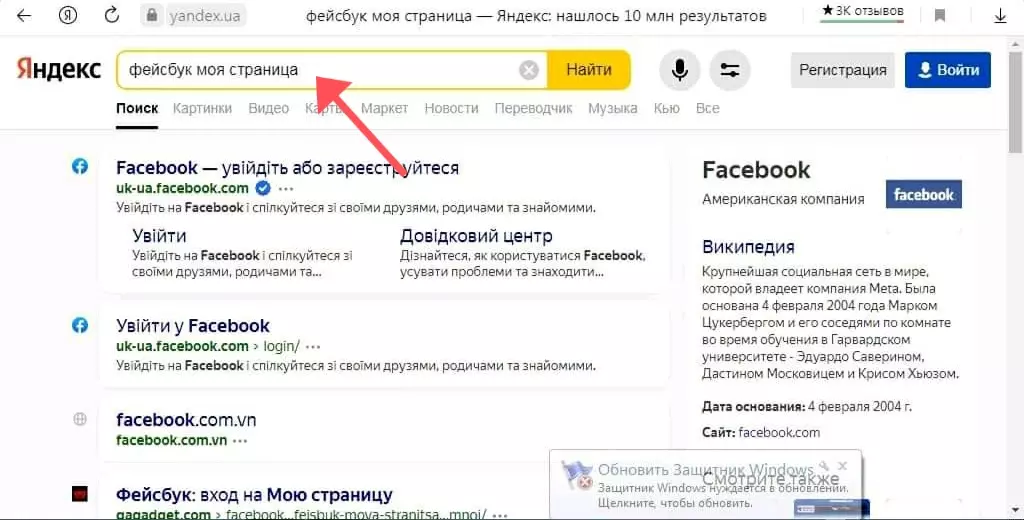
Task: Click 'Обновить Защитник Windows' notification
Action: 706,470
